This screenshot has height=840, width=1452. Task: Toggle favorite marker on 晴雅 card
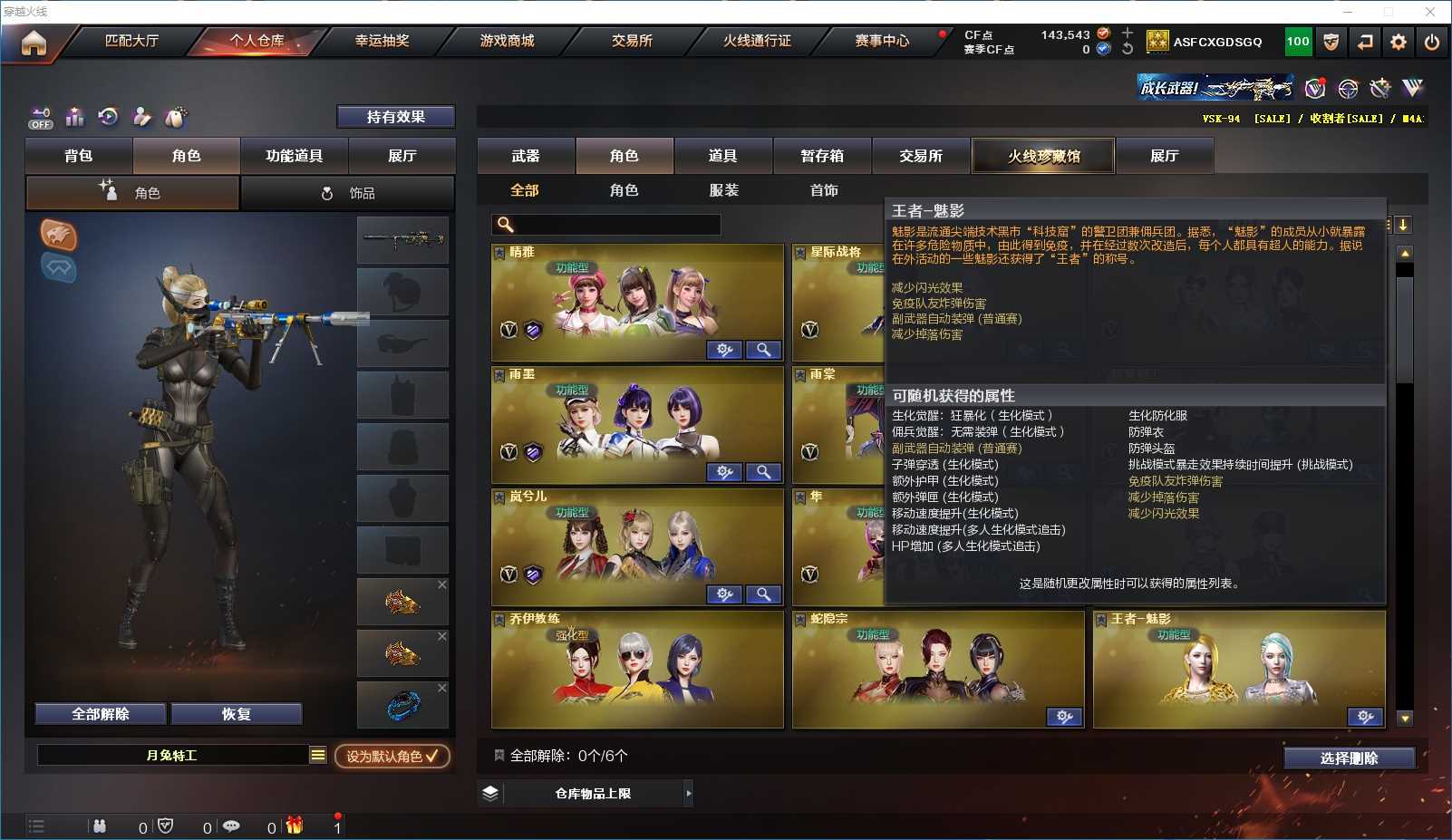499,253
